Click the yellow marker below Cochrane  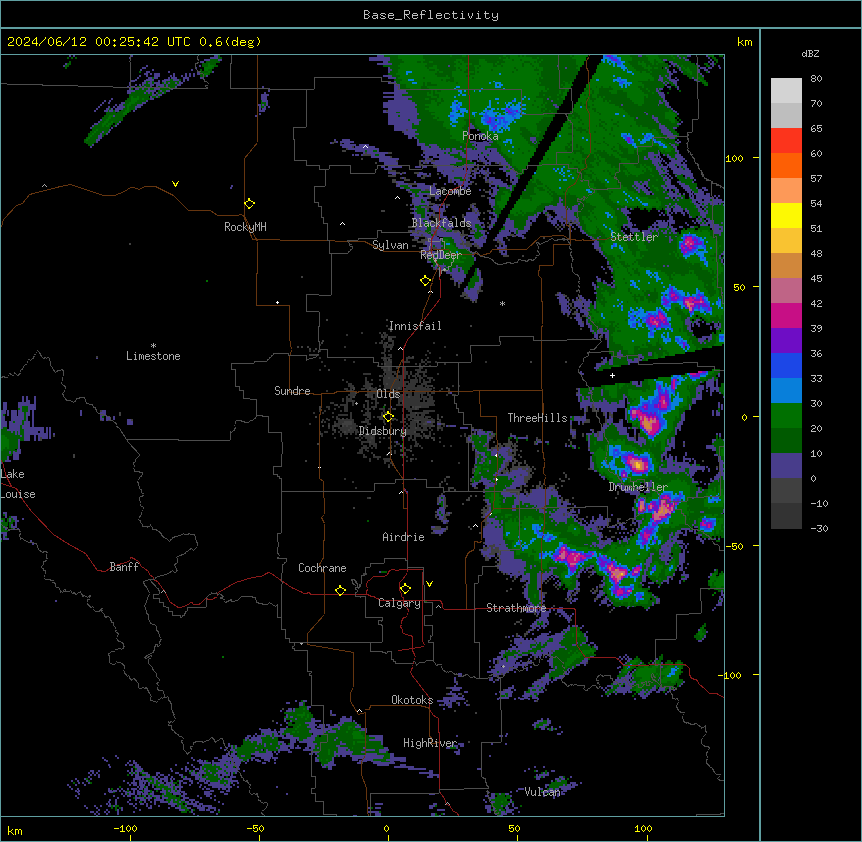click(340, 590)
